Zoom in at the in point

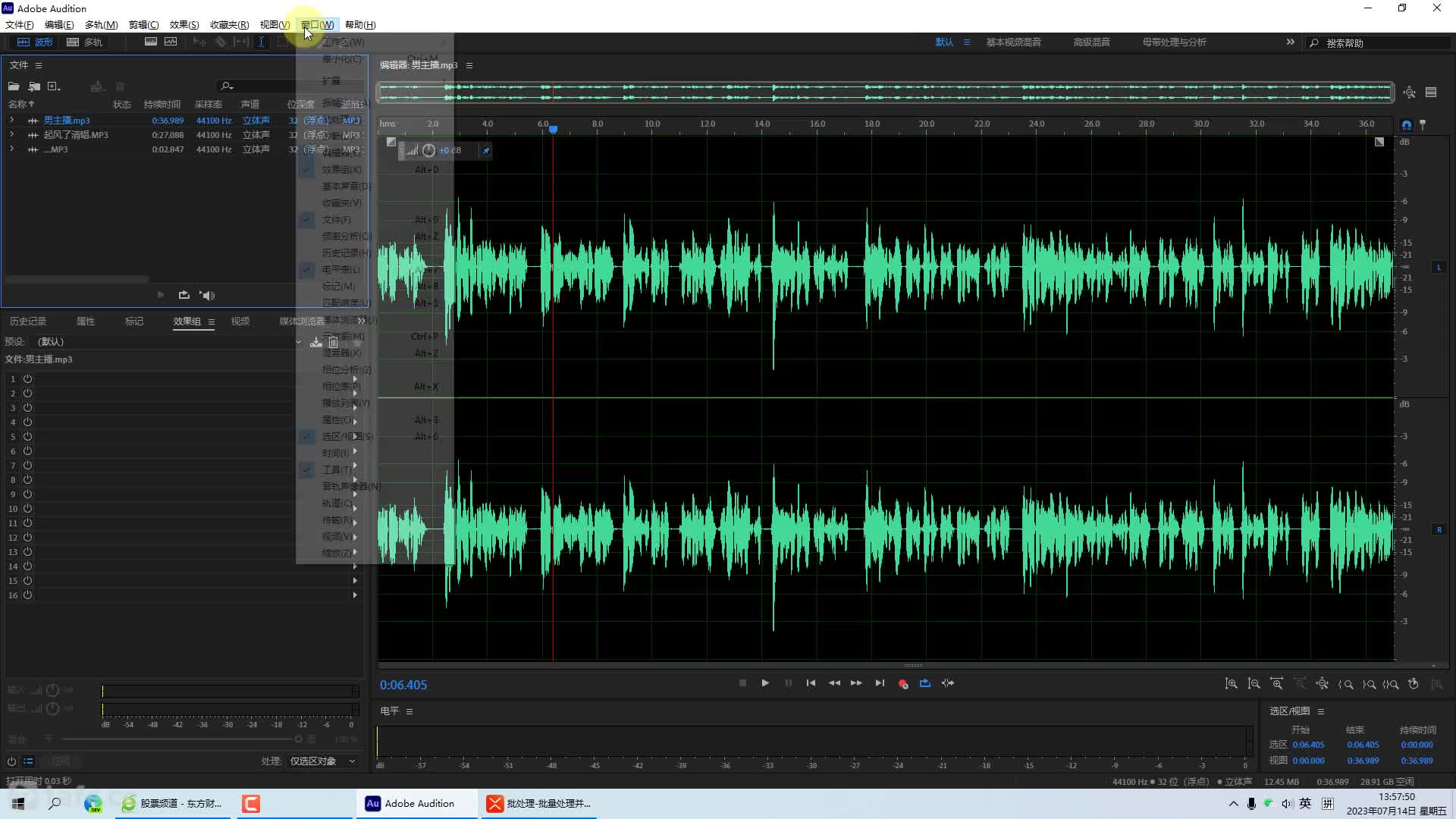click(1346, 684)
